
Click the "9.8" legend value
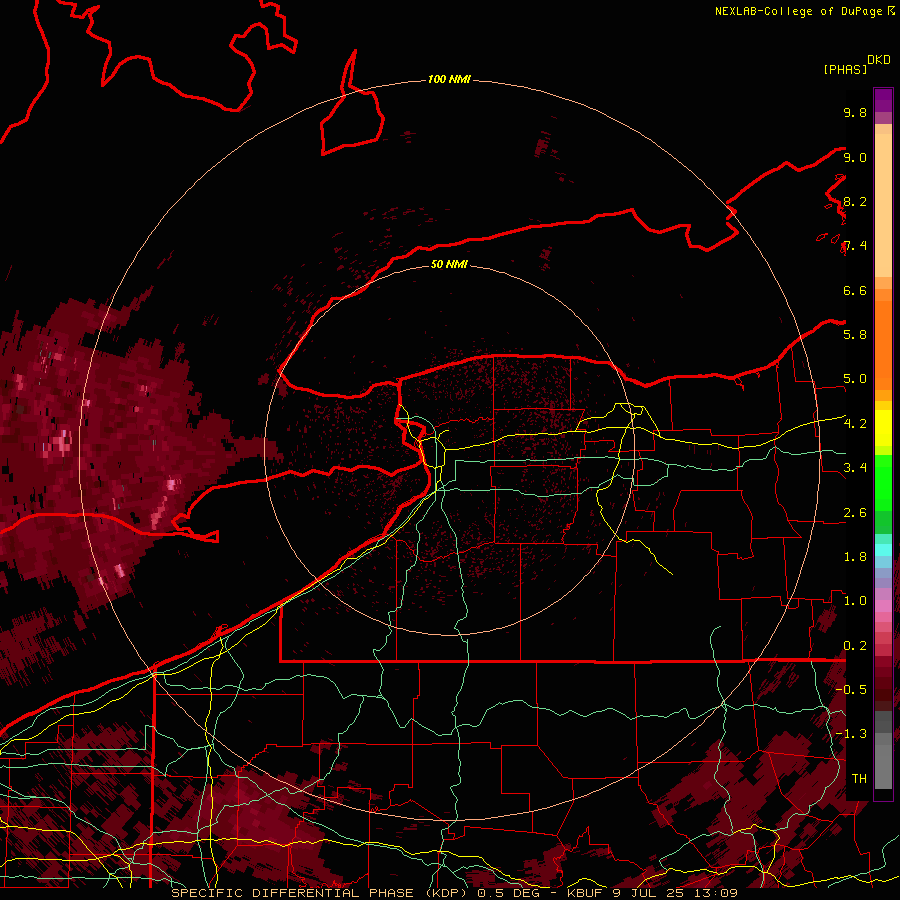pos(855,112)
